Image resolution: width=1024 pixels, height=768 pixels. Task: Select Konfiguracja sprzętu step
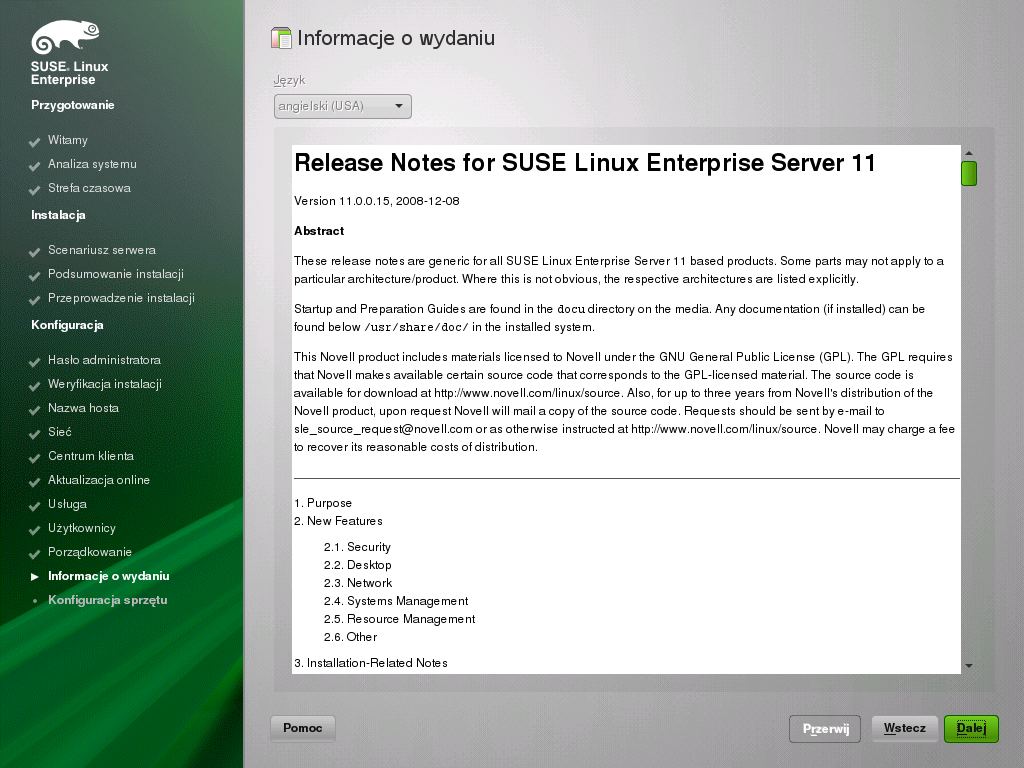108,600
